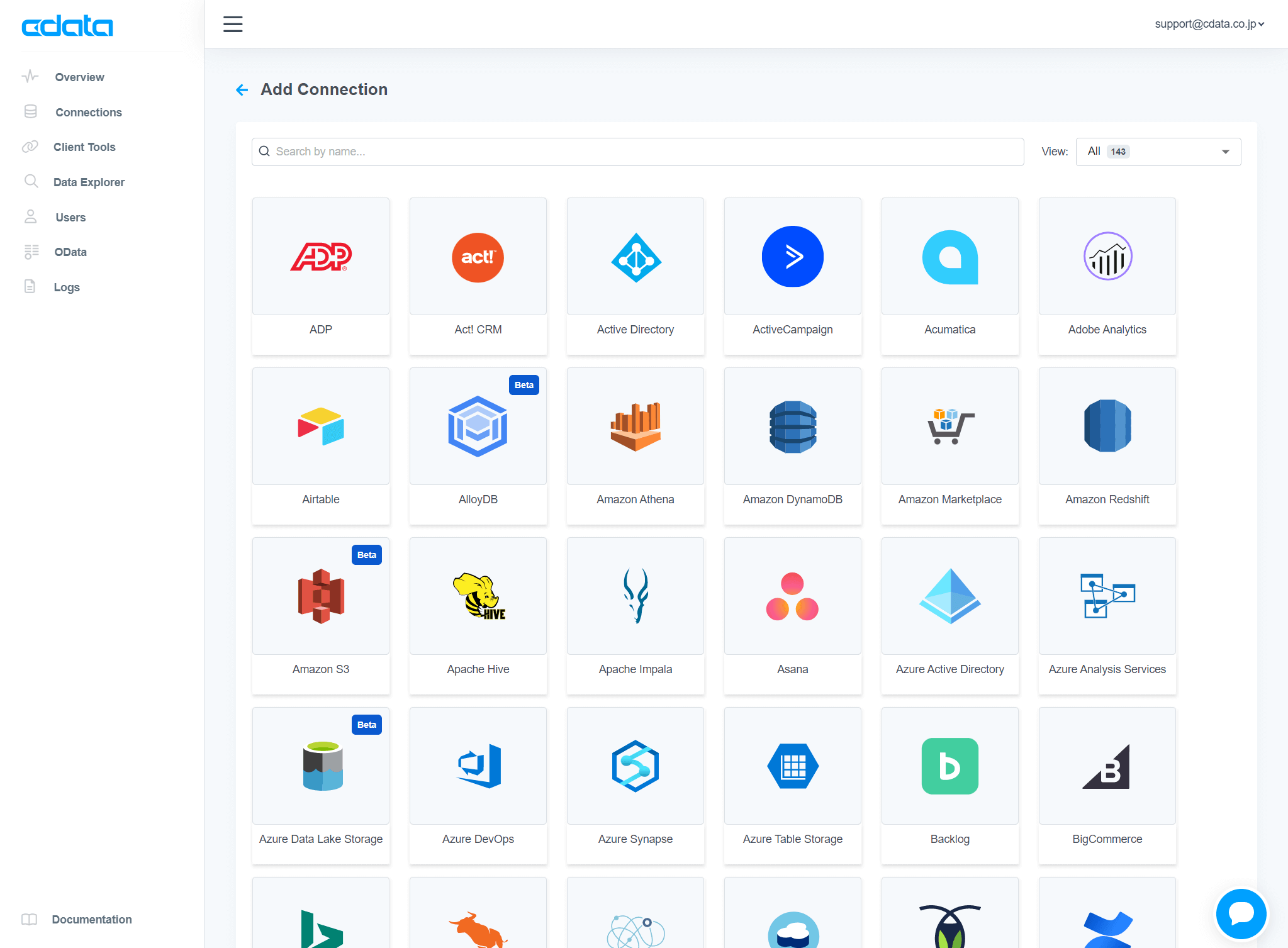
Task: Click the Adobe Analytics connector icon
Action: pyautogui.click(x=1107, y=257)
